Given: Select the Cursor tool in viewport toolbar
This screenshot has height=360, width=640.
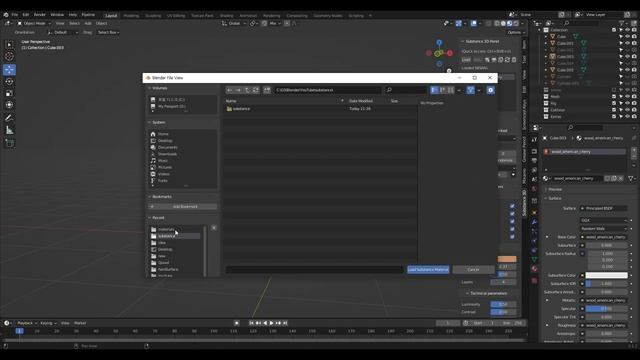Looking at the screenshot, I should tap(9, 56).
